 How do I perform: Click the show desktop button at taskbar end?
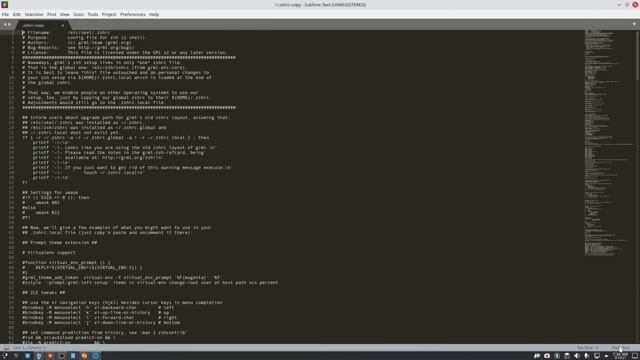(x=635, y=356)
